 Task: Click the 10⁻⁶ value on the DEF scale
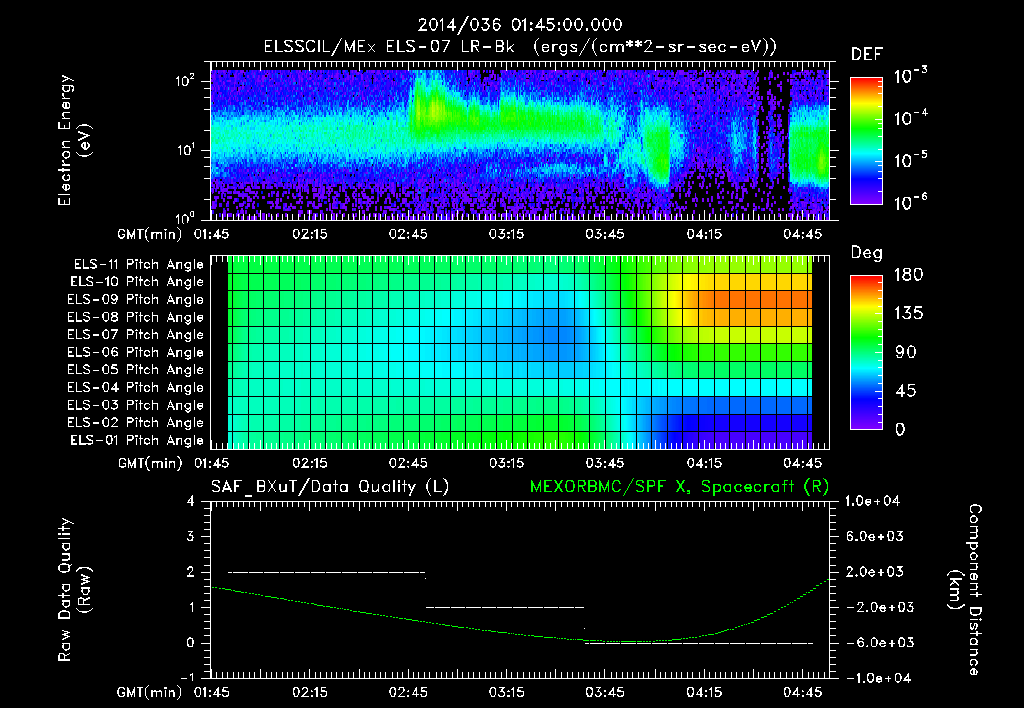(x=910, y=202)
